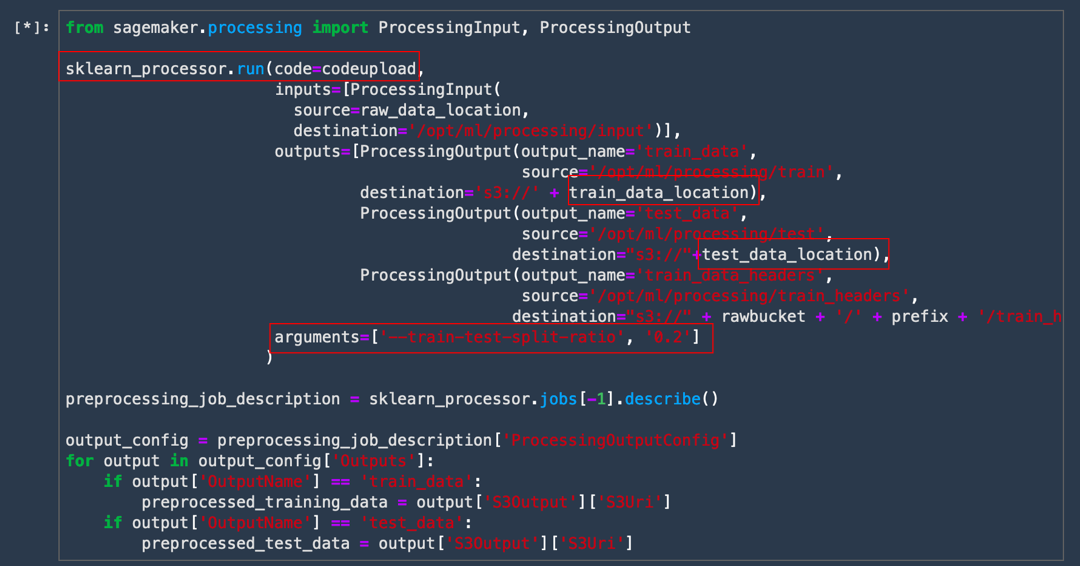Place cursor on the codeupload argument
The image size is (1080, 566).
coord(368,69)
